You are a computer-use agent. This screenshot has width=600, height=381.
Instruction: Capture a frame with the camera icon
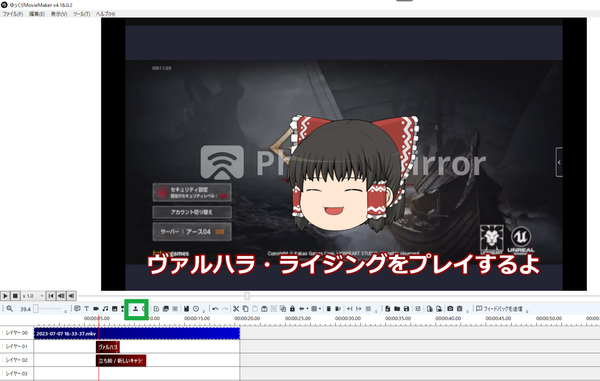click(x=450, y=309)
